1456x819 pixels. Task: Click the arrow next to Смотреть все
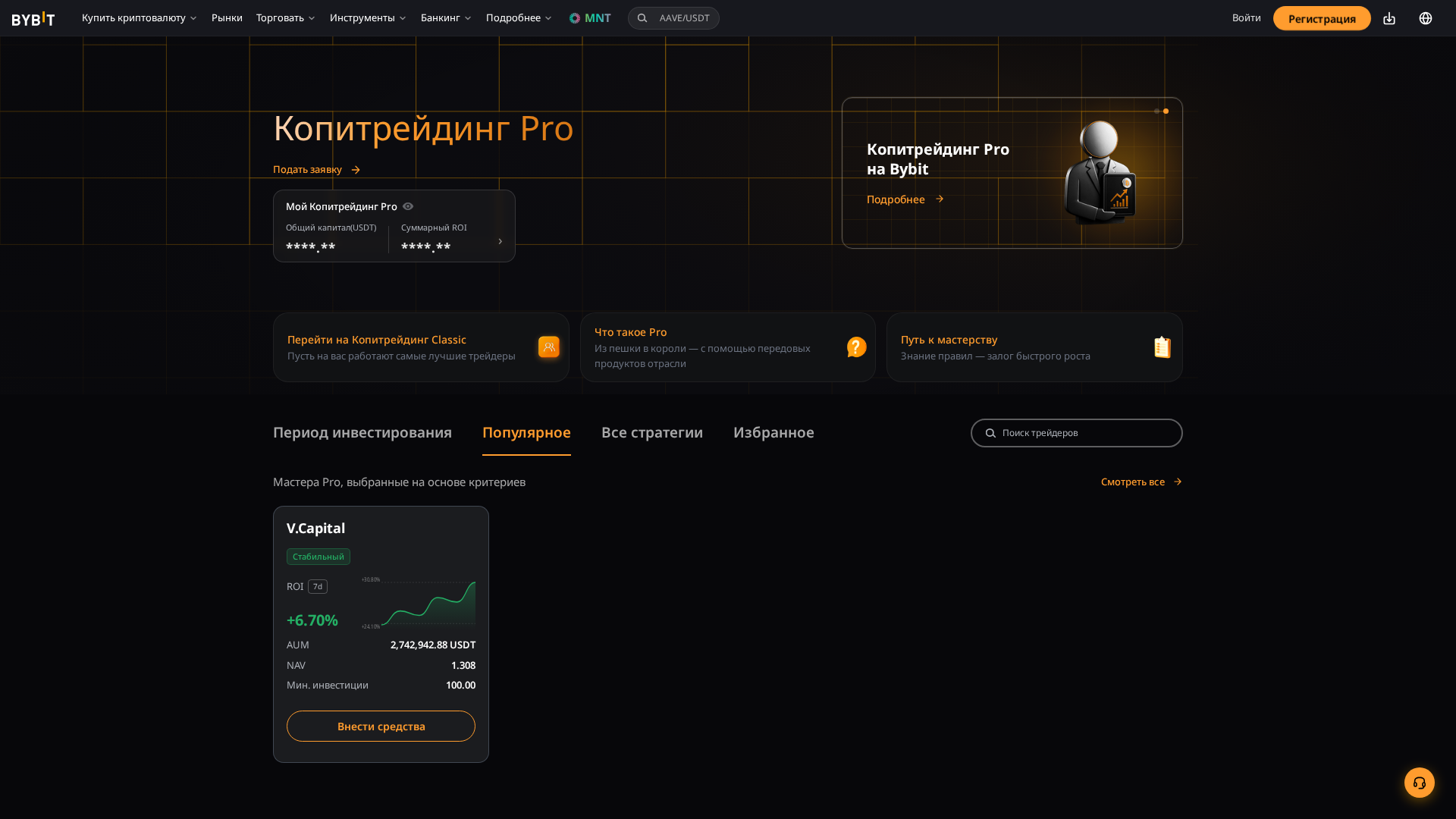click(1178, 482)
